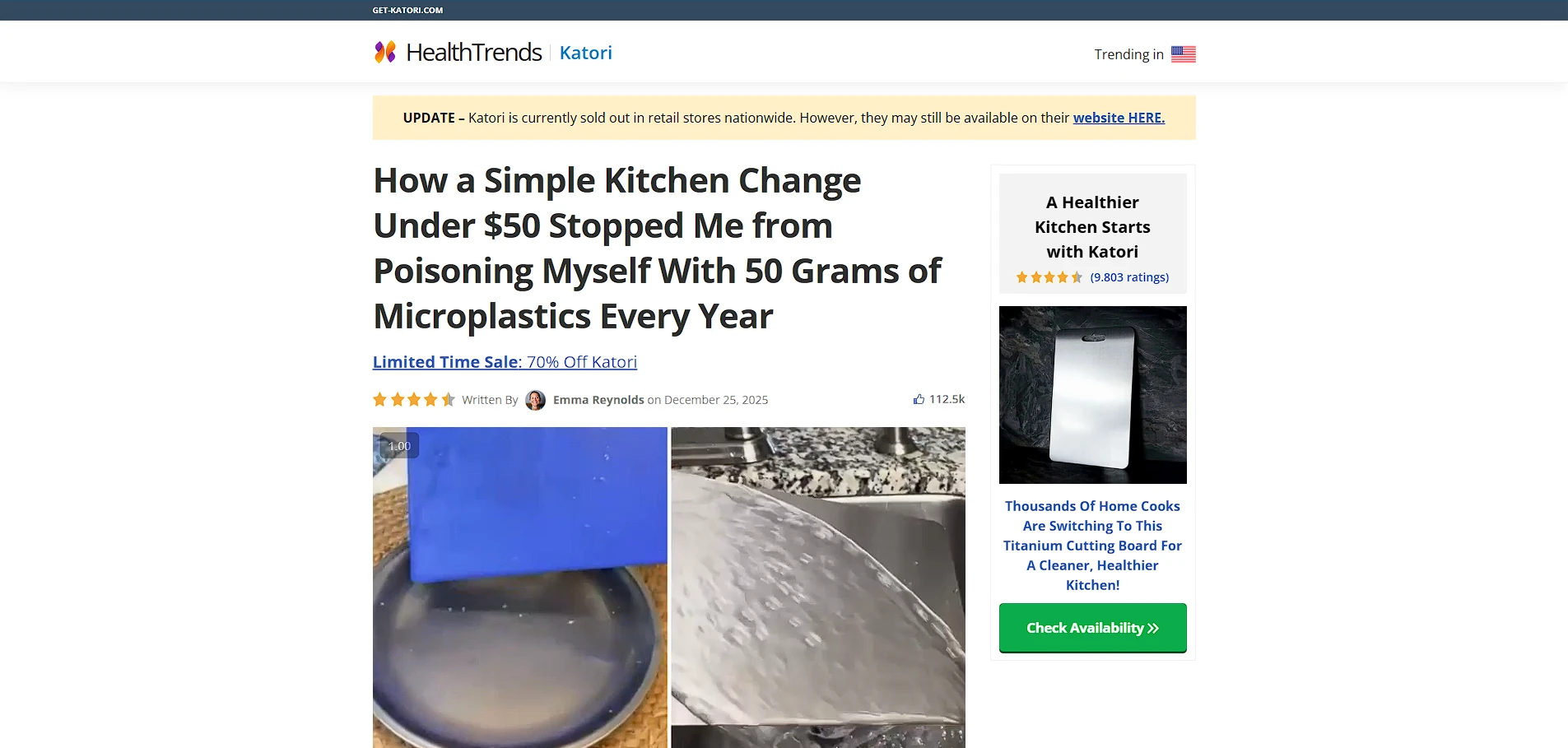Open the (9.803 ratings) link
This screenshot has width=1568, height=748.
[x=1129, y=277]
